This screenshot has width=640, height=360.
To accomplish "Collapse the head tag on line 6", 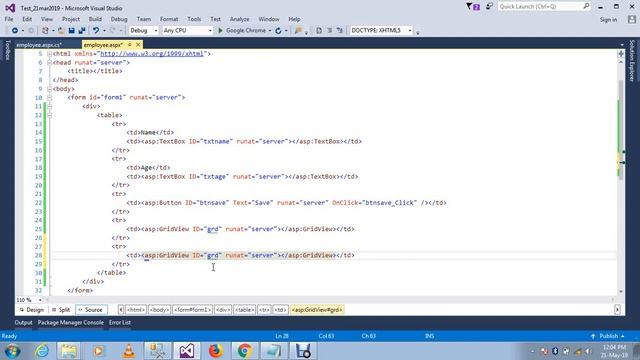I will (49, 62).
